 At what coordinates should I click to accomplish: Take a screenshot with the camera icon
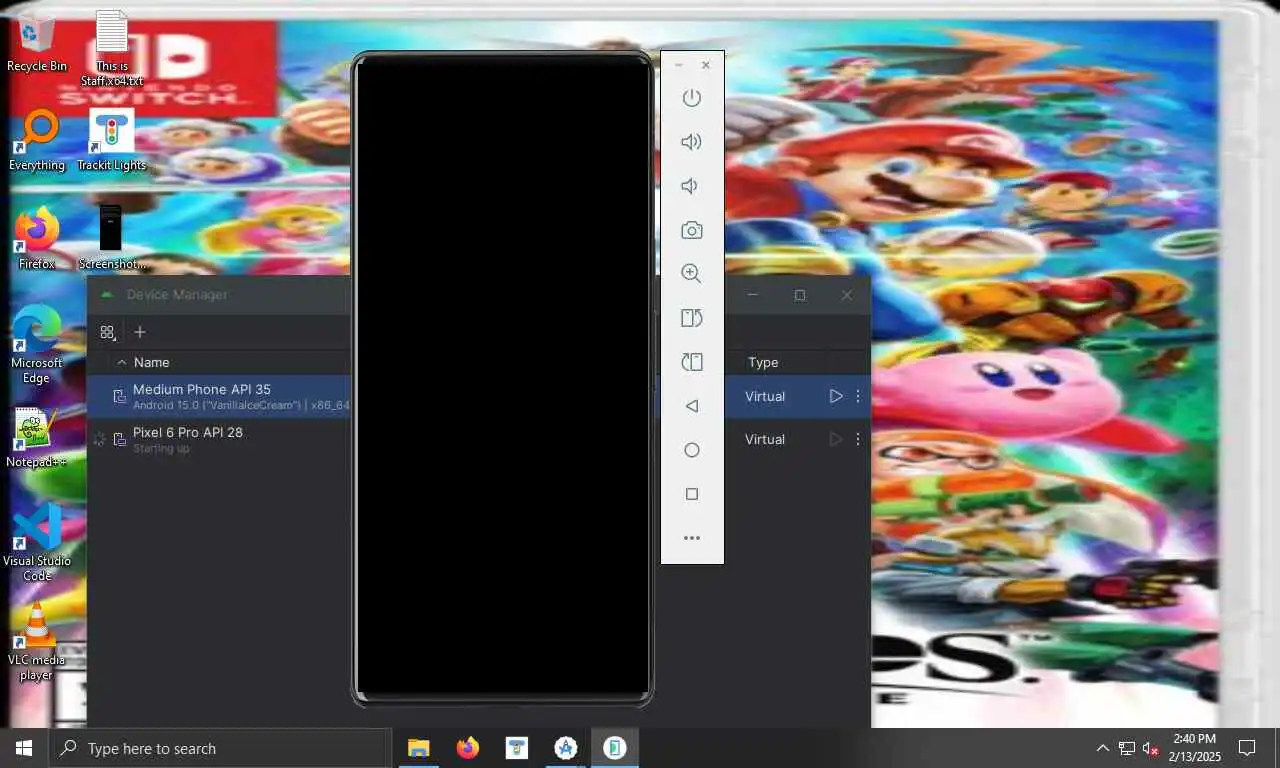click(691, 230)
